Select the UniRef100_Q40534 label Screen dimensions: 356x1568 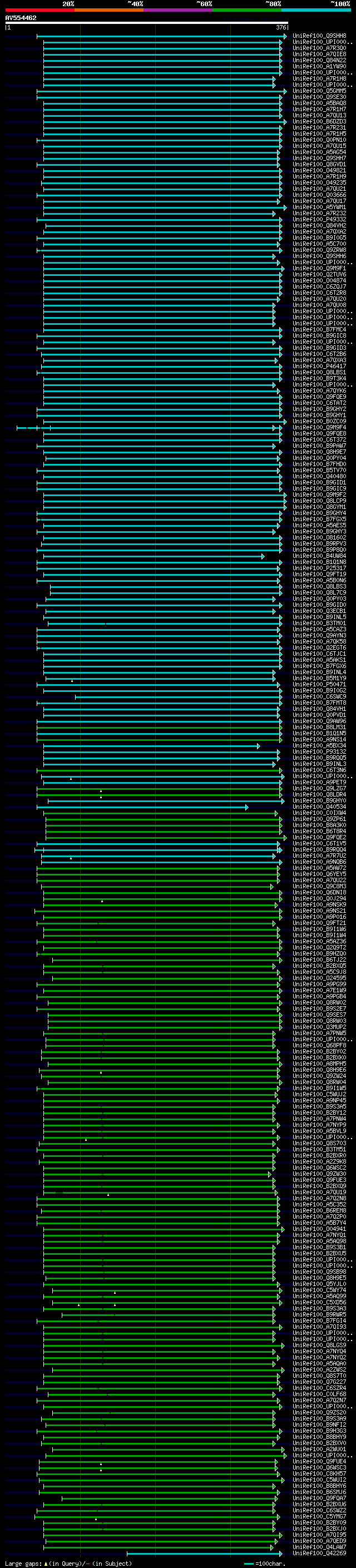319,807
